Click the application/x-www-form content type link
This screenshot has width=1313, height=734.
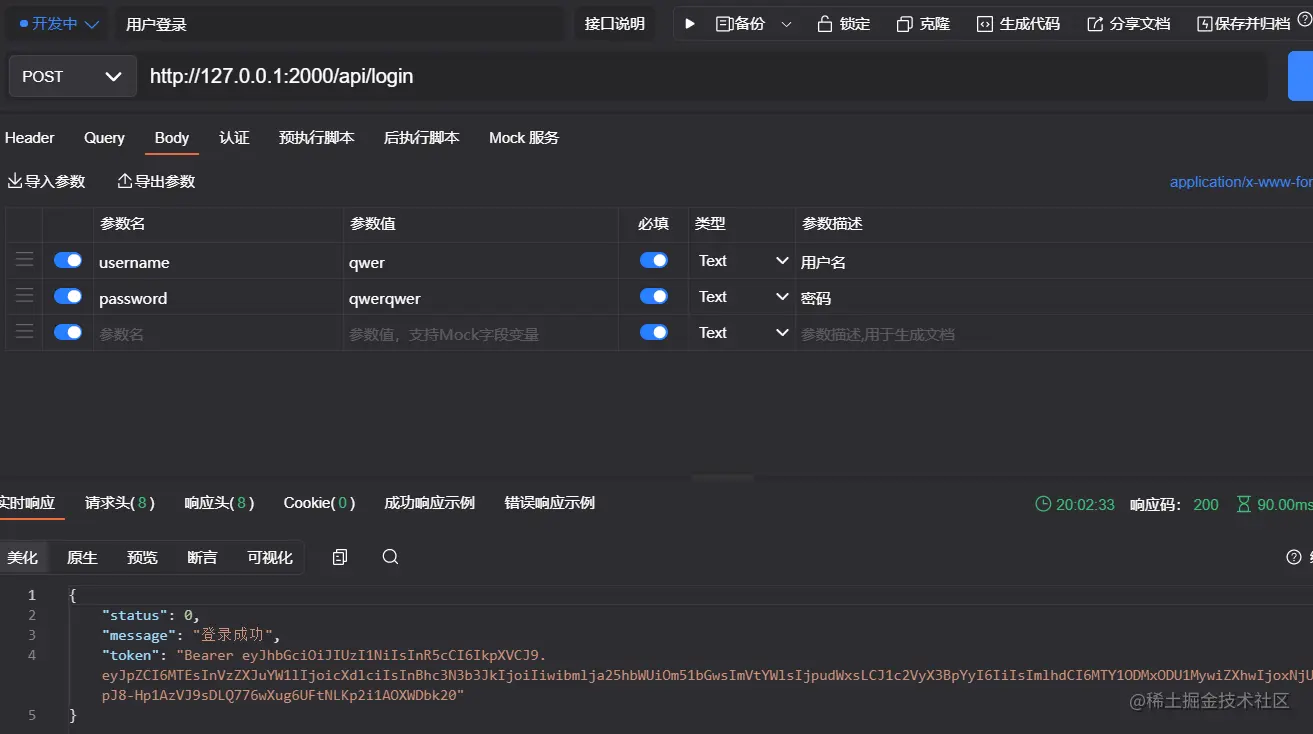[x=1241, y=182]
